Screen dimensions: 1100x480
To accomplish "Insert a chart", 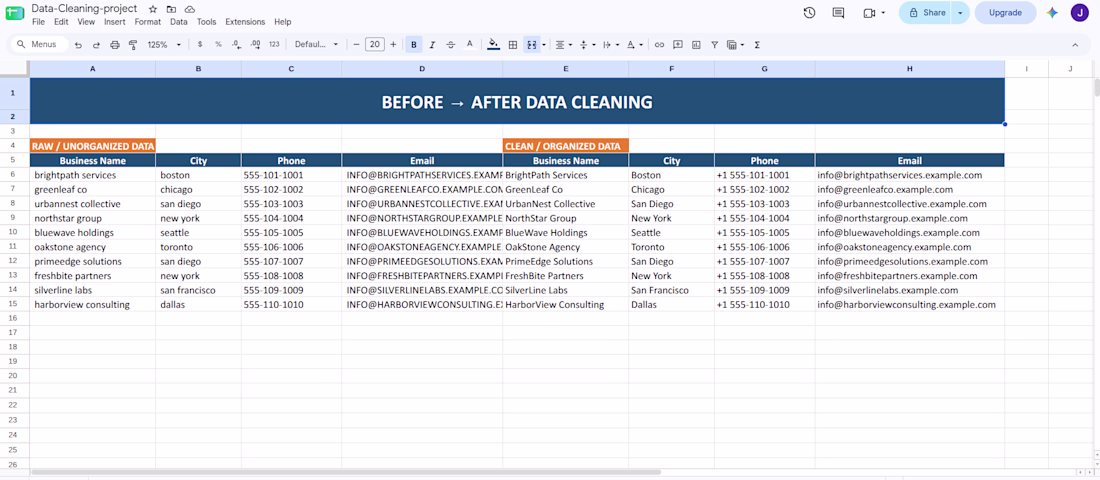I will point(696,44).
